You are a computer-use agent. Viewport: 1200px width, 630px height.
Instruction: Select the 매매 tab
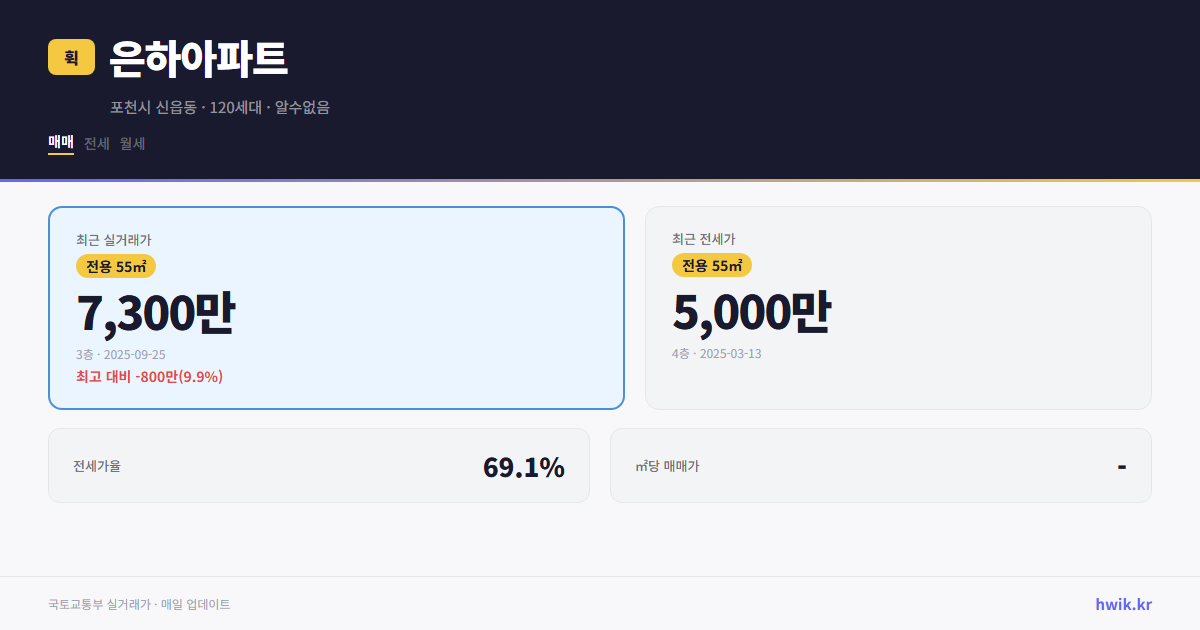click(59, 143)
